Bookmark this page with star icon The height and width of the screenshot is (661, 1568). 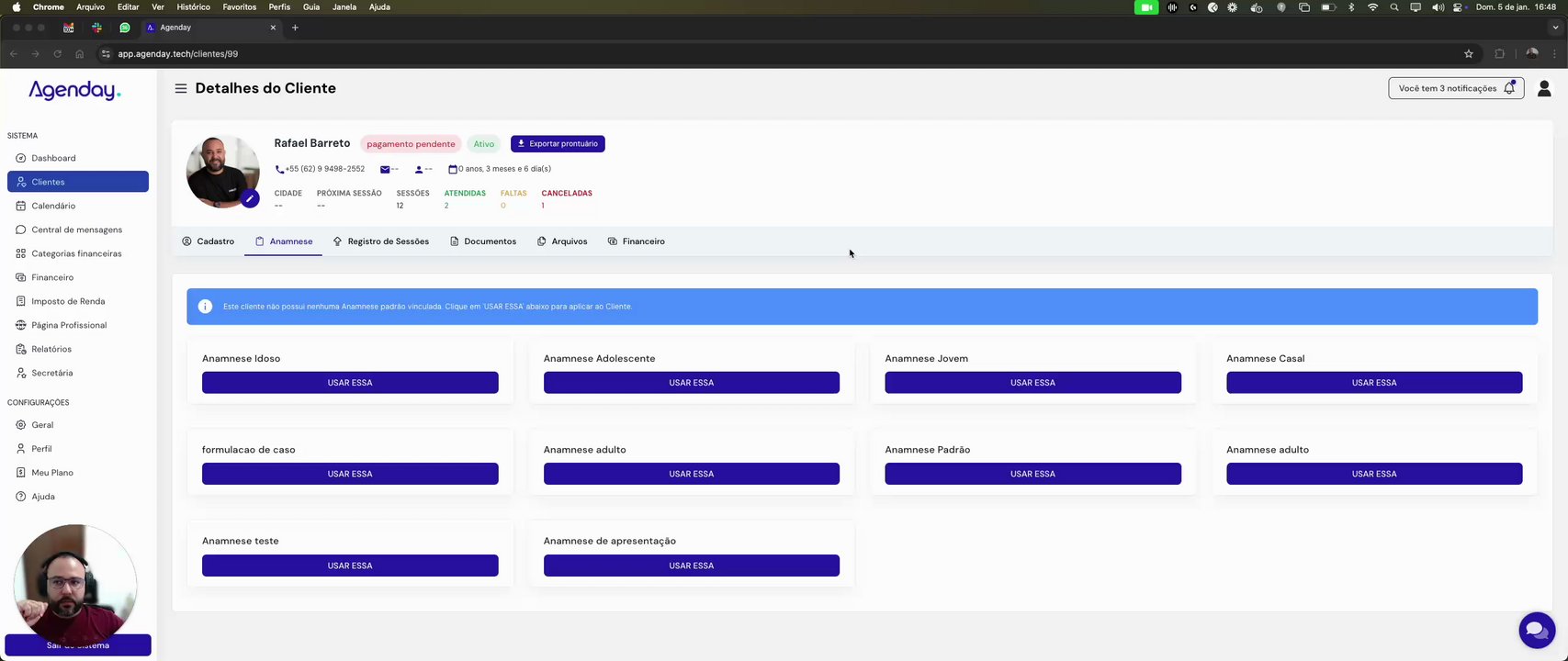click(1469, 54)
